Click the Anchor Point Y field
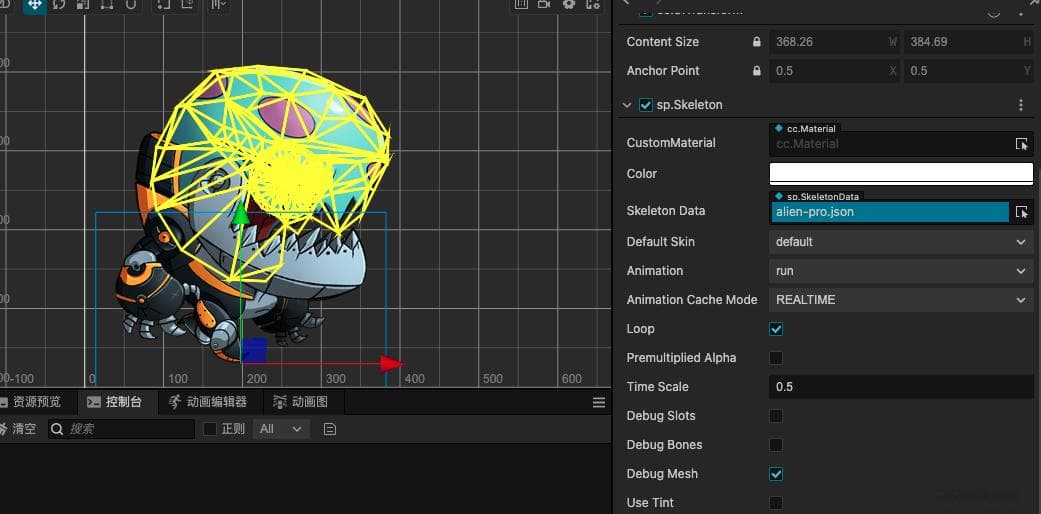The width and height of the screenshot is (1041, 514). [x=969, y=70]
